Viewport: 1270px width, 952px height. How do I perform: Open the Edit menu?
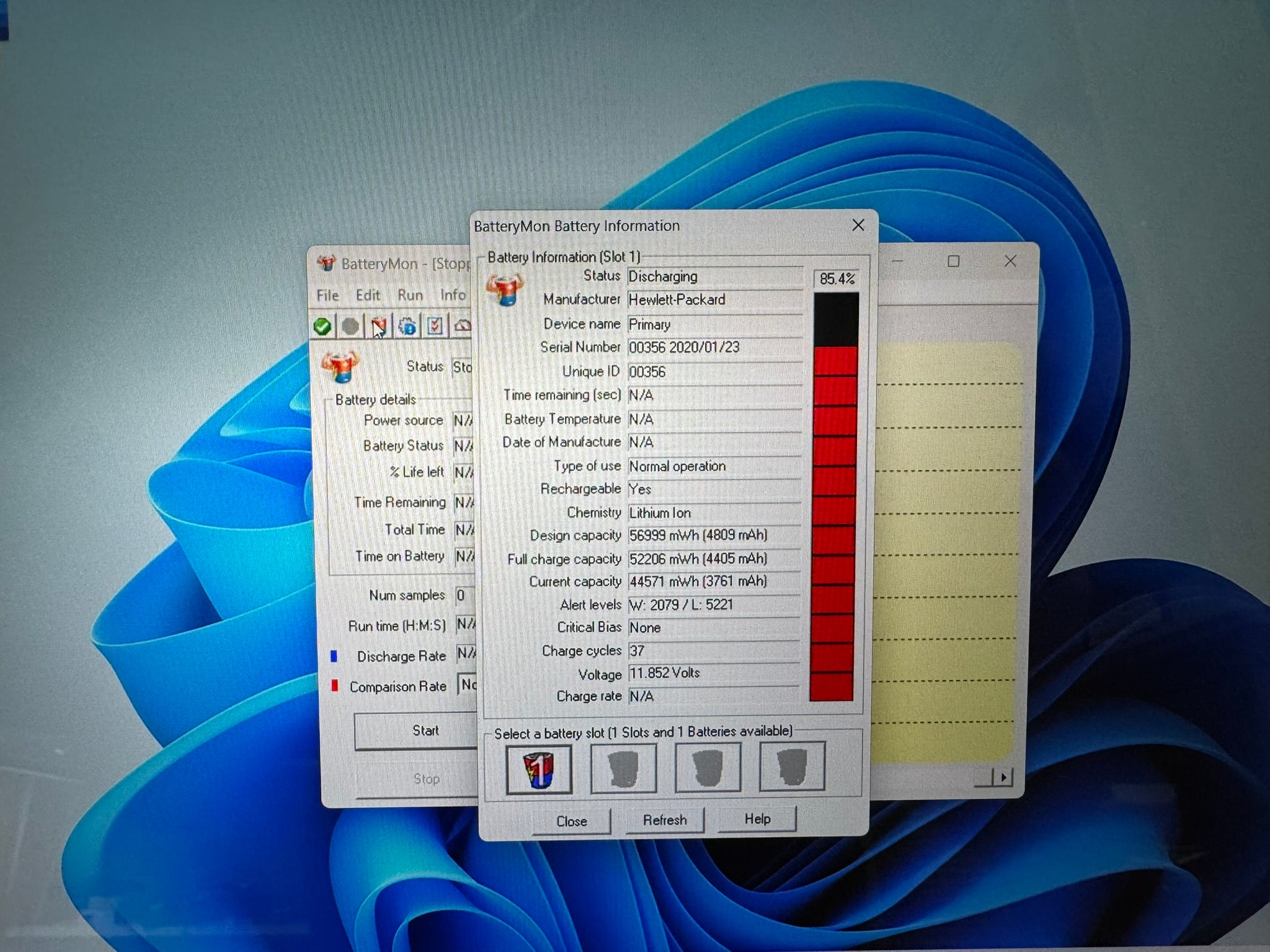(x=368, y=295)
